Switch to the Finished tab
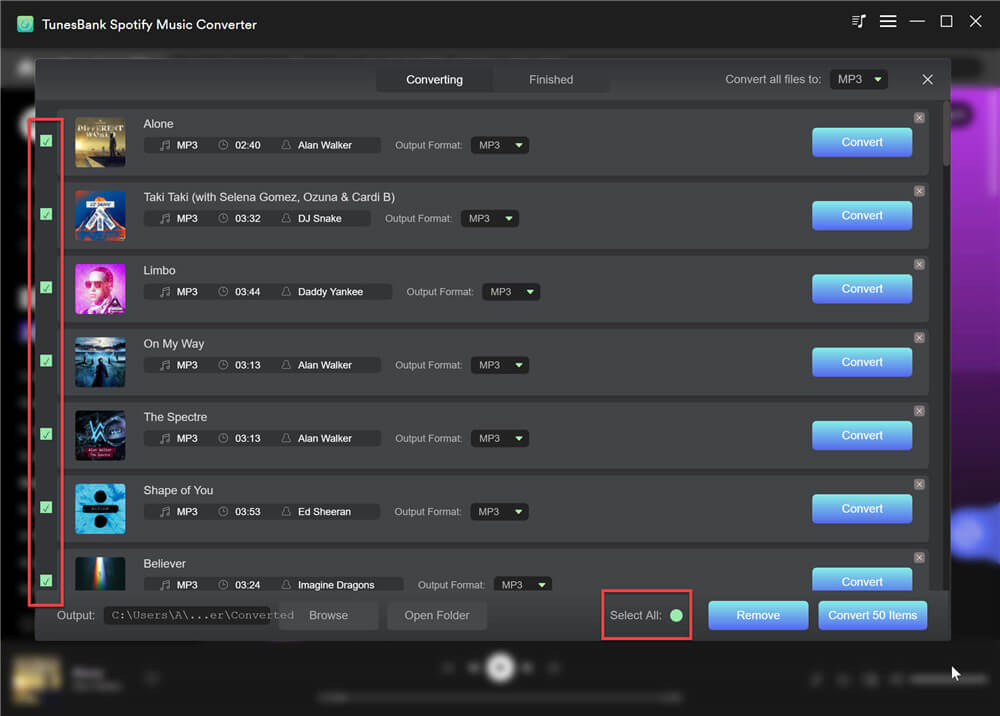1000x716 pixels. (551, 80)
